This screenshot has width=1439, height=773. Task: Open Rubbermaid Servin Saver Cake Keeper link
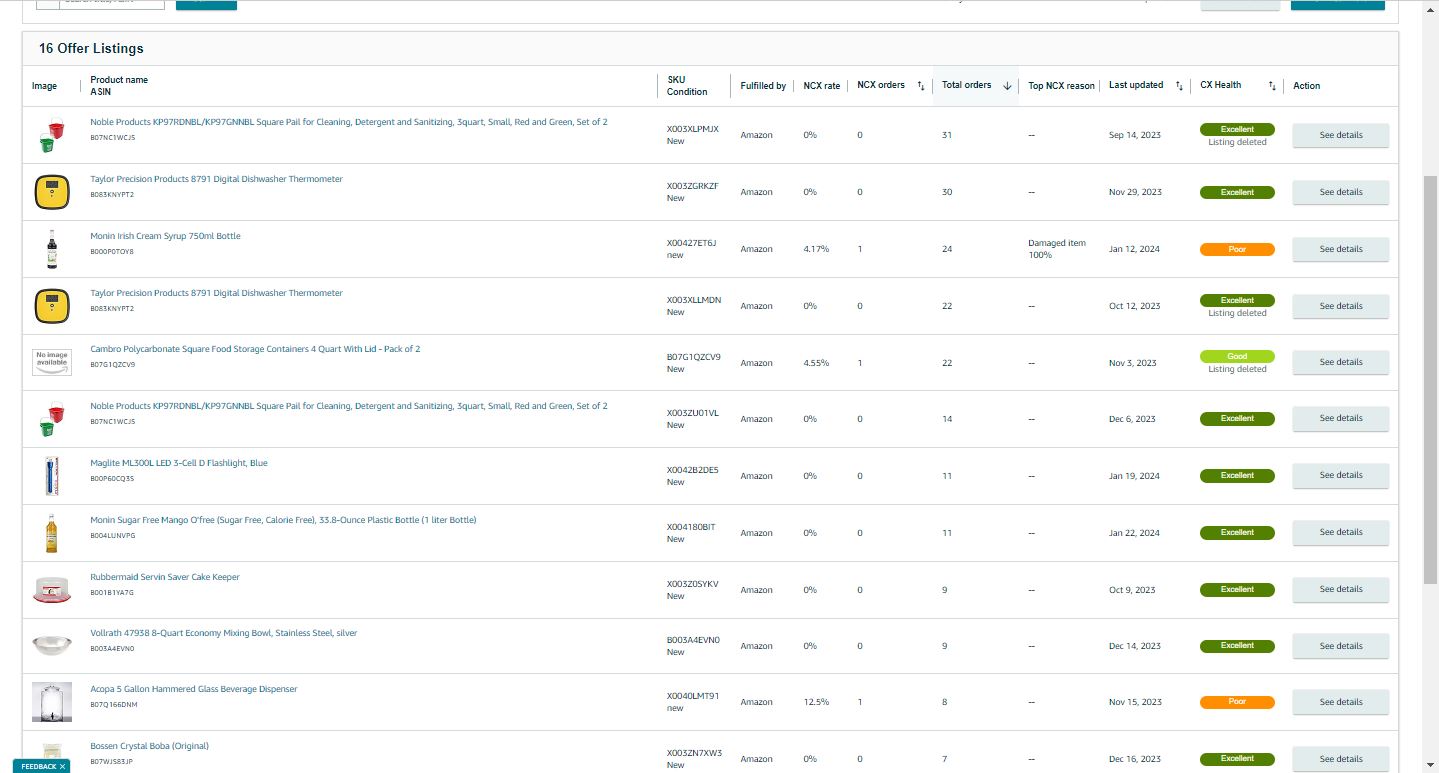coord(165,577)
